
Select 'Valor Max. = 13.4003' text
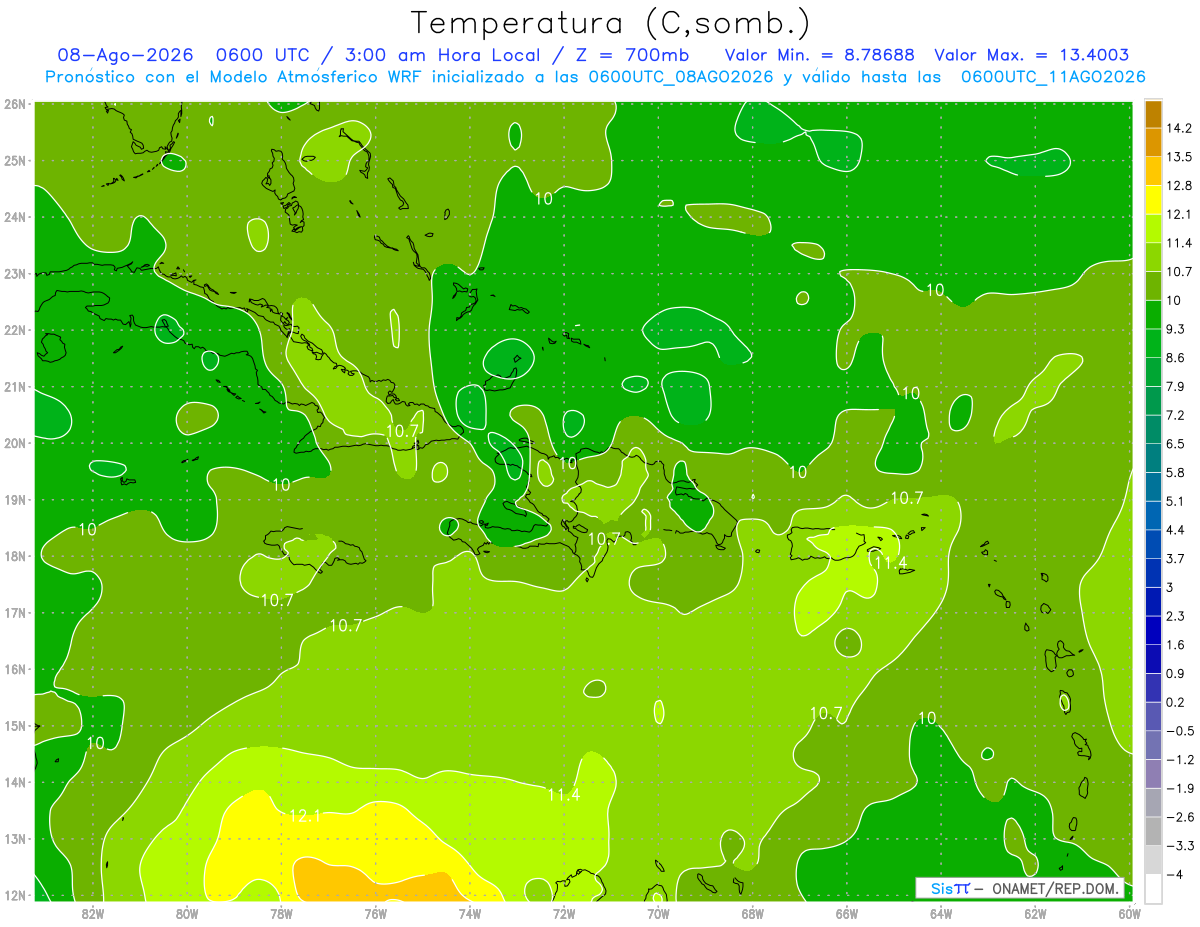[x=1032, y=55]
